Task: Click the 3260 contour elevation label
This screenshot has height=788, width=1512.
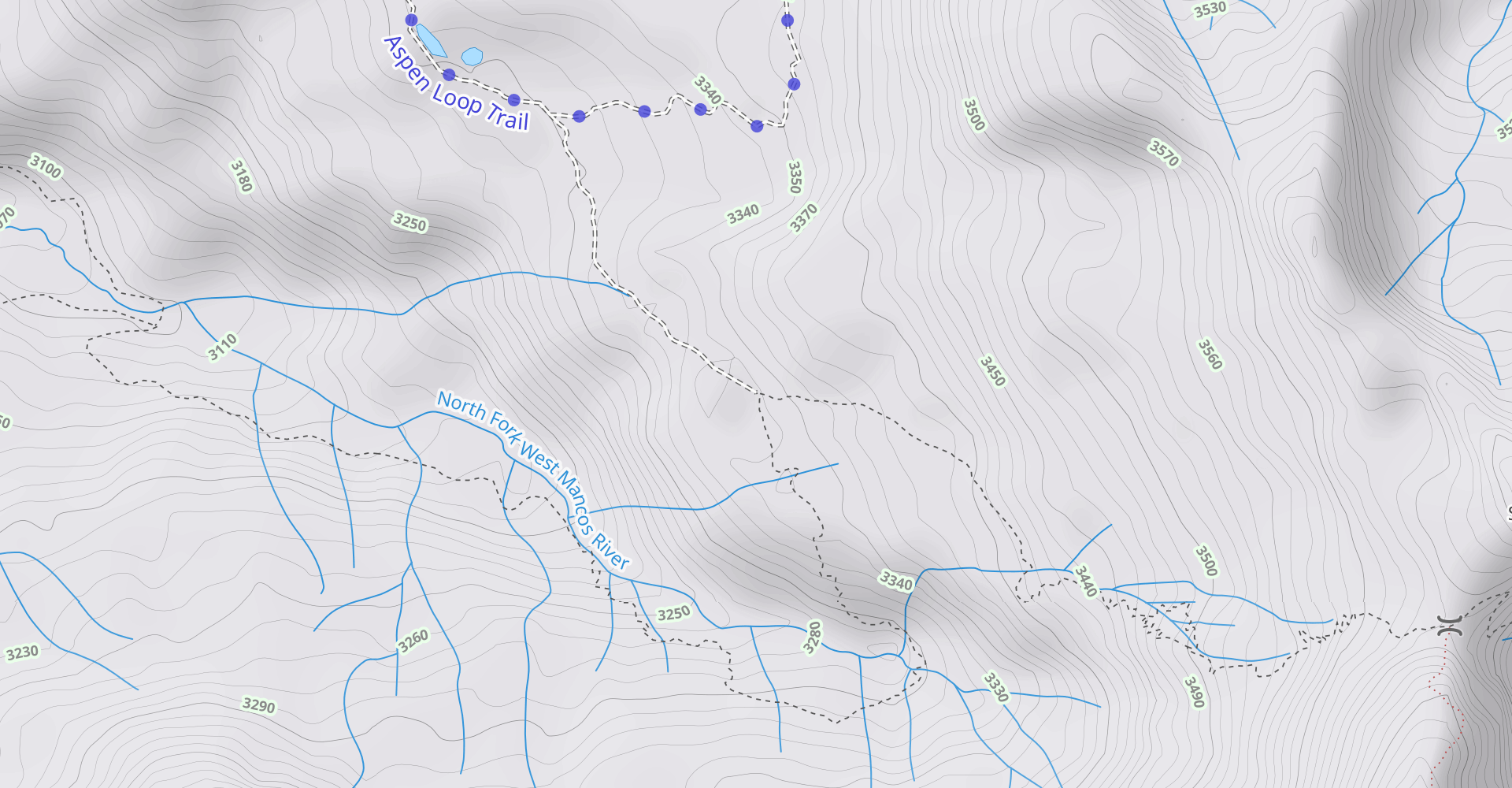Action: pyautogui.click(x=413, y=641)
